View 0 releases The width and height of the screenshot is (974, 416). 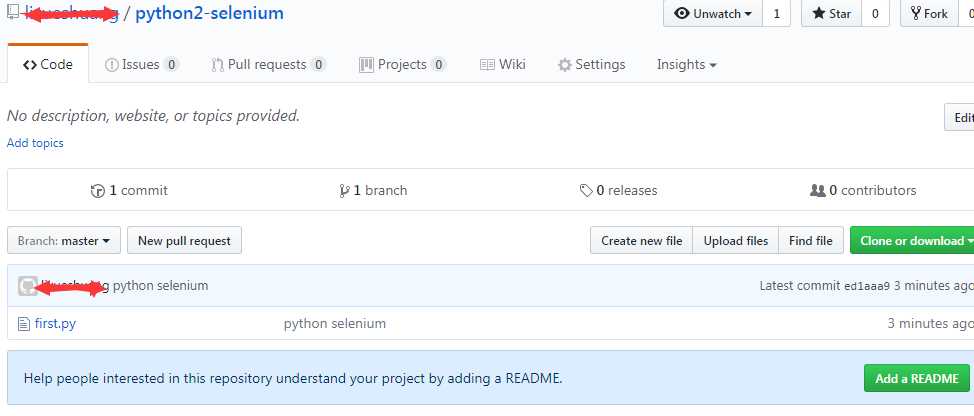pos(618,191)
